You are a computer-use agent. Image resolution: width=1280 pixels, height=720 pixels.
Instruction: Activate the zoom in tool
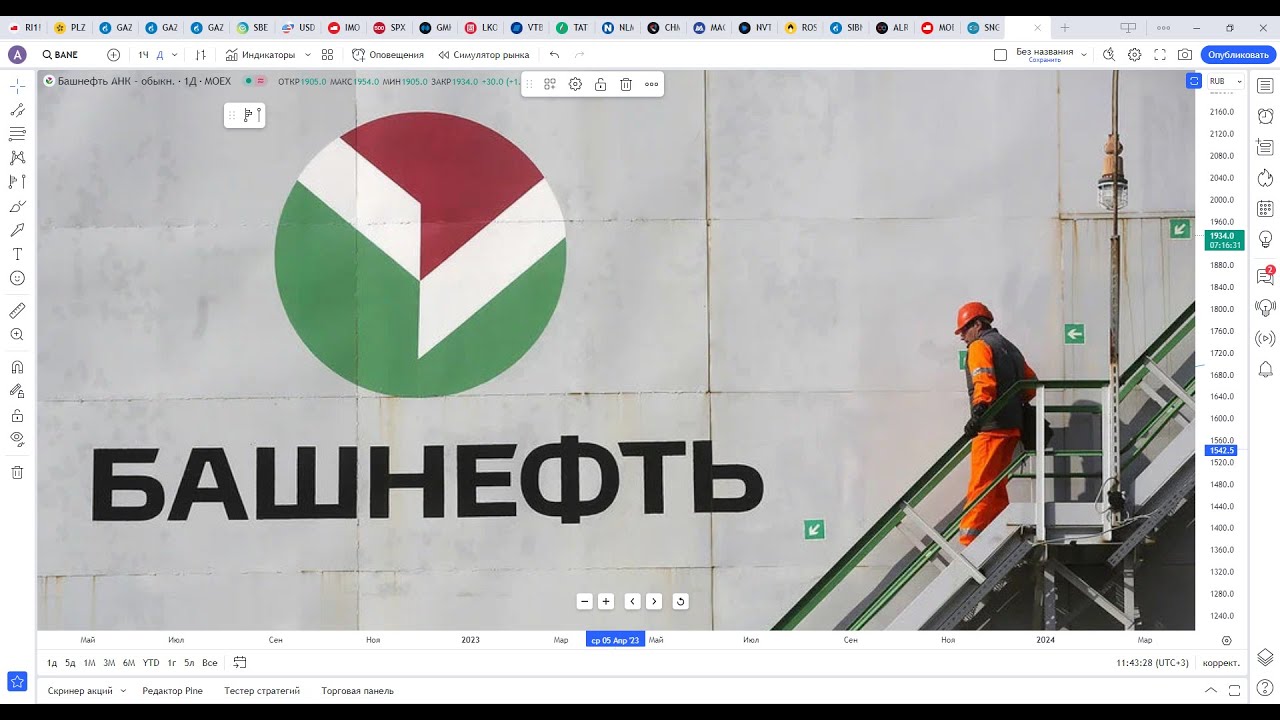point(17,335)
